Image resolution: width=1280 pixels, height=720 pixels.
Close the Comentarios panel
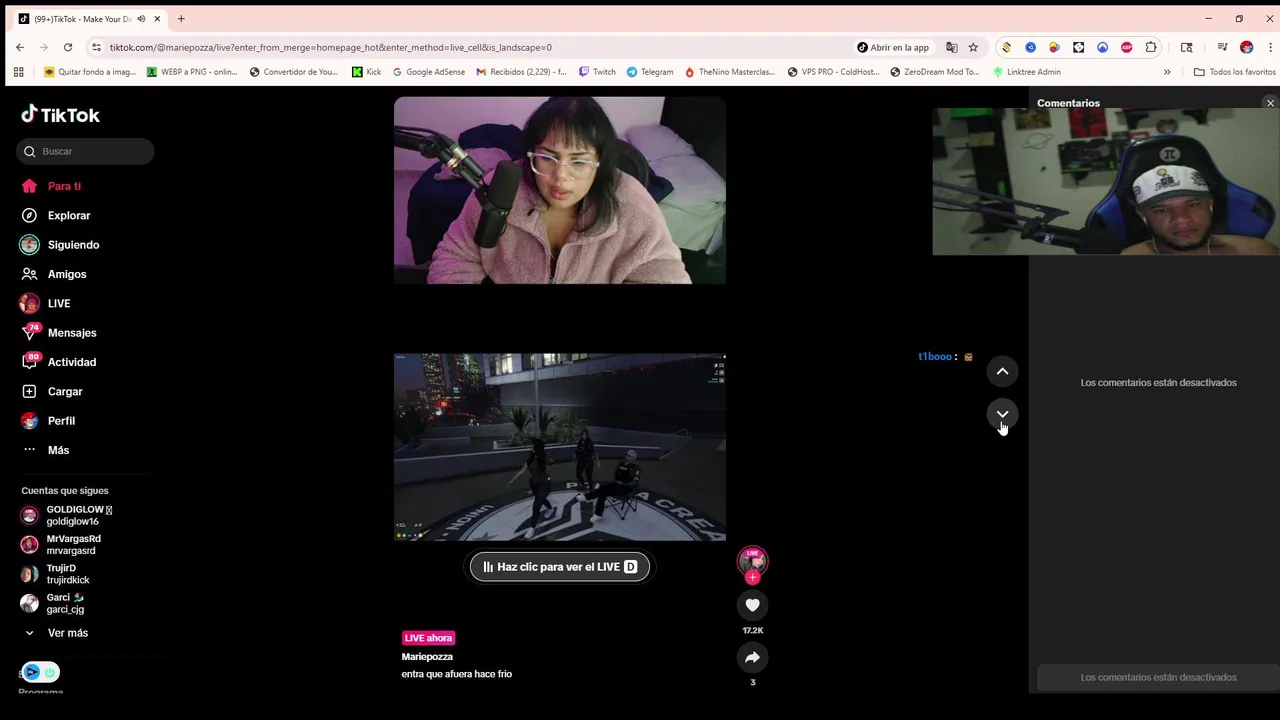[1270, 103]
